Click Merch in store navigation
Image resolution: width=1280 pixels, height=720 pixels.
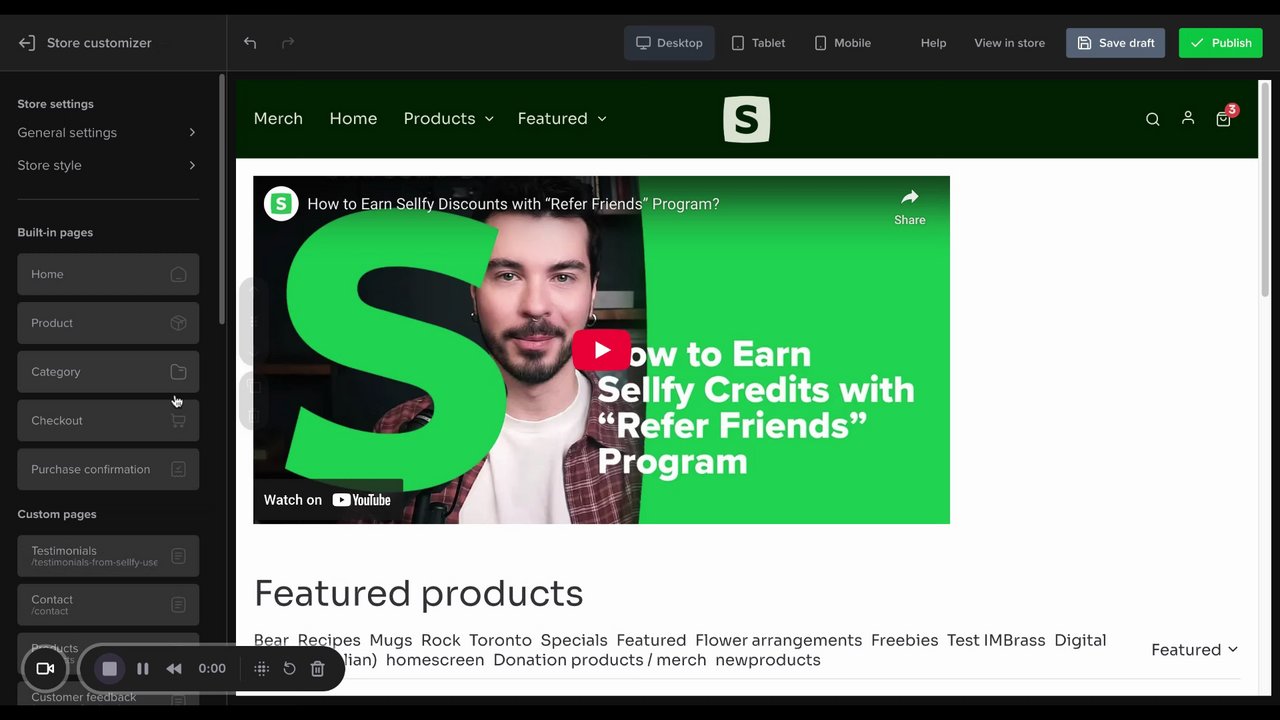[278, 119]
